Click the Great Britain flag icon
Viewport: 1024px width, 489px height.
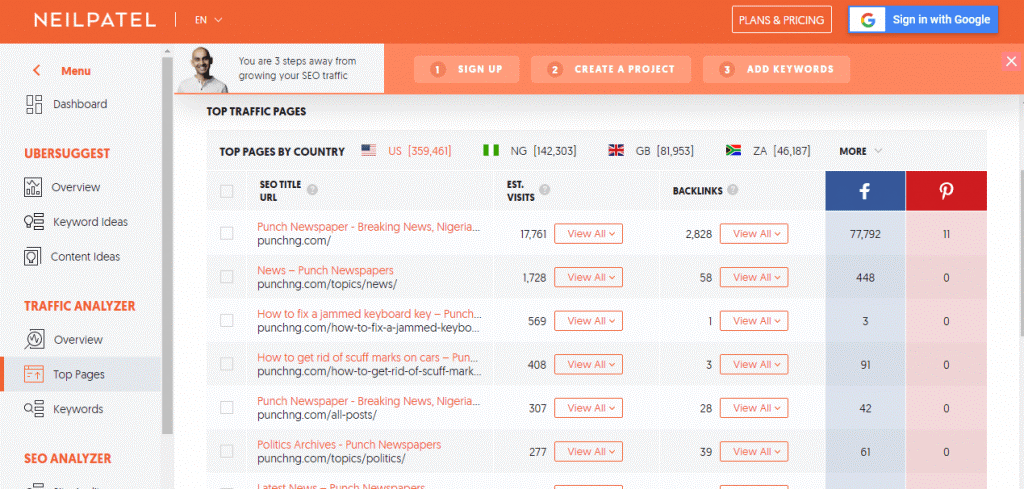(x=616, y=151)
